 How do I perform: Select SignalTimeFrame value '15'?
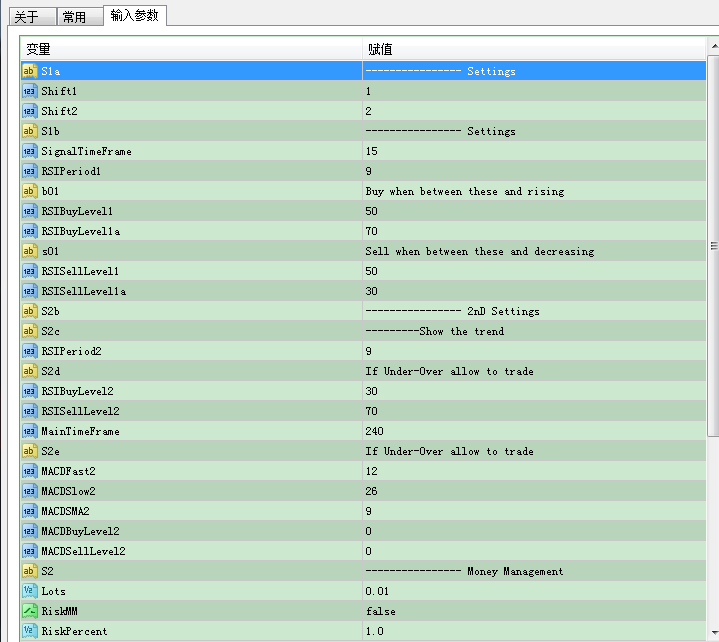click(x=534, y=151)
